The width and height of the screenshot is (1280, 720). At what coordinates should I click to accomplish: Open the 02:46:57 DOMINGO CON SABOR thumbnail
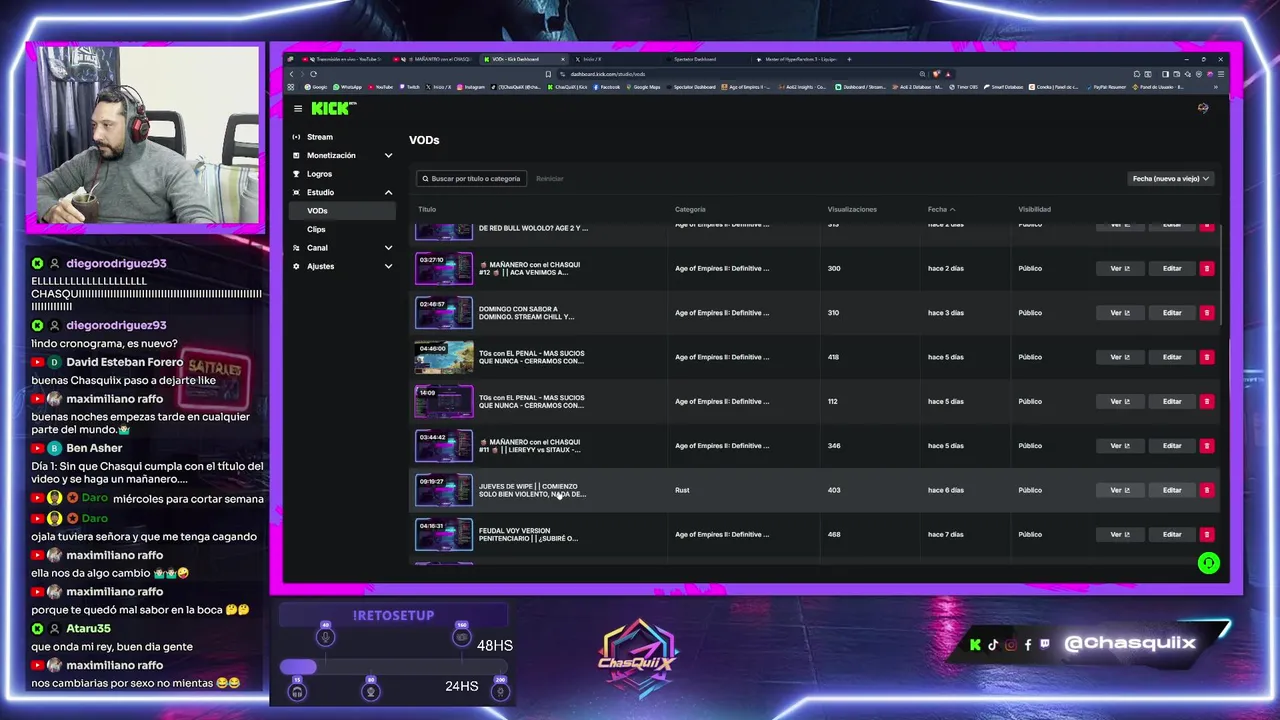click(444, 313)
